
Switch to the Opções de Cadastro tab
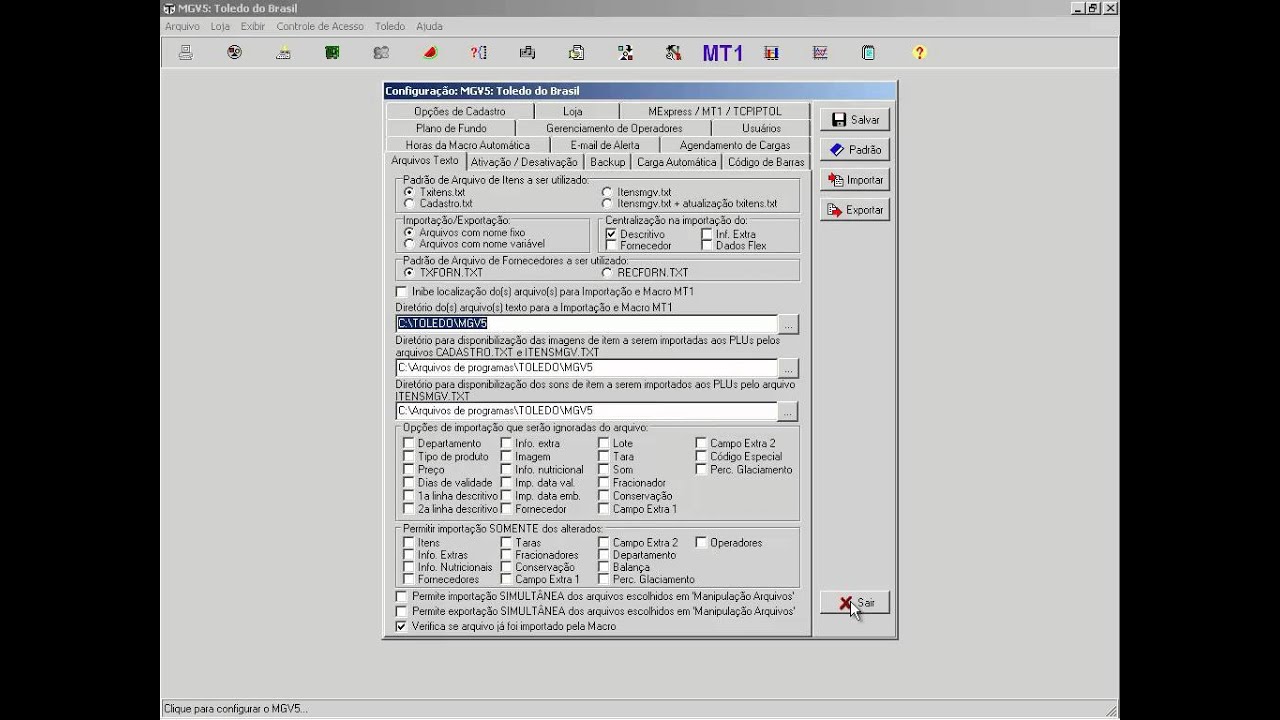[460, 111]
